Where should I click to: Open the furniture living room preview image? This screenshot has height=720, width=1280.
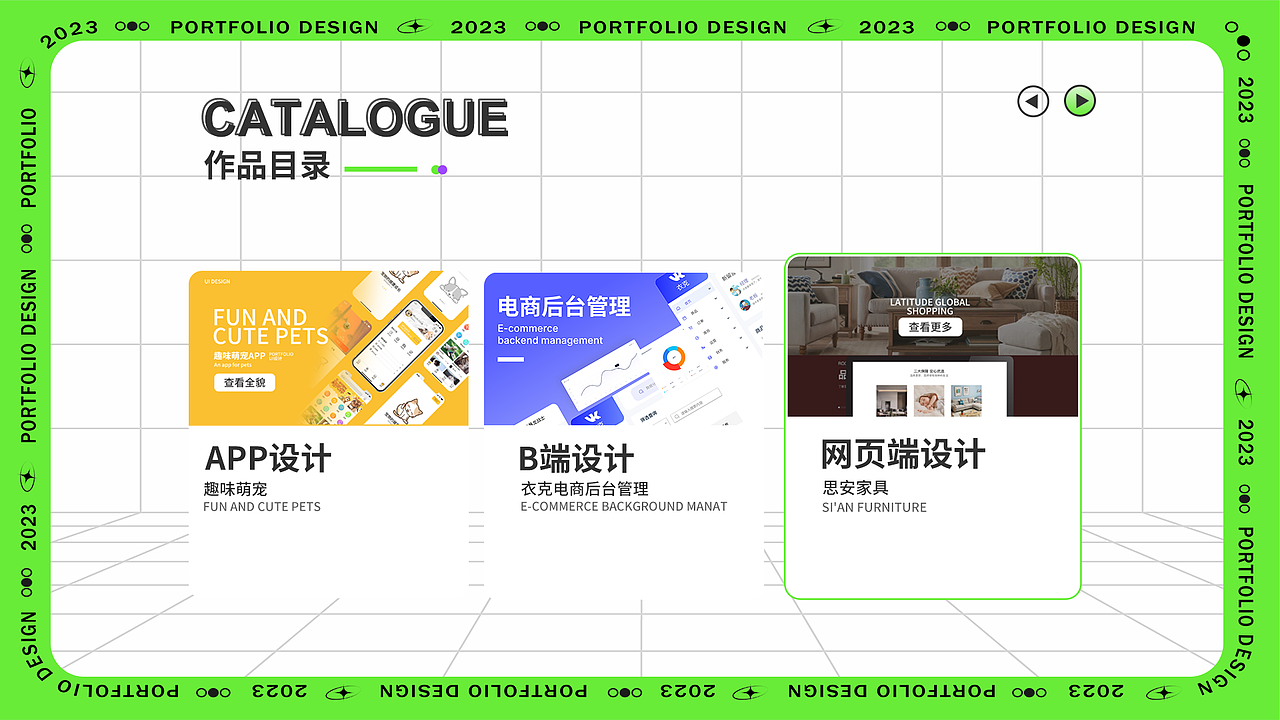(933, 337)
